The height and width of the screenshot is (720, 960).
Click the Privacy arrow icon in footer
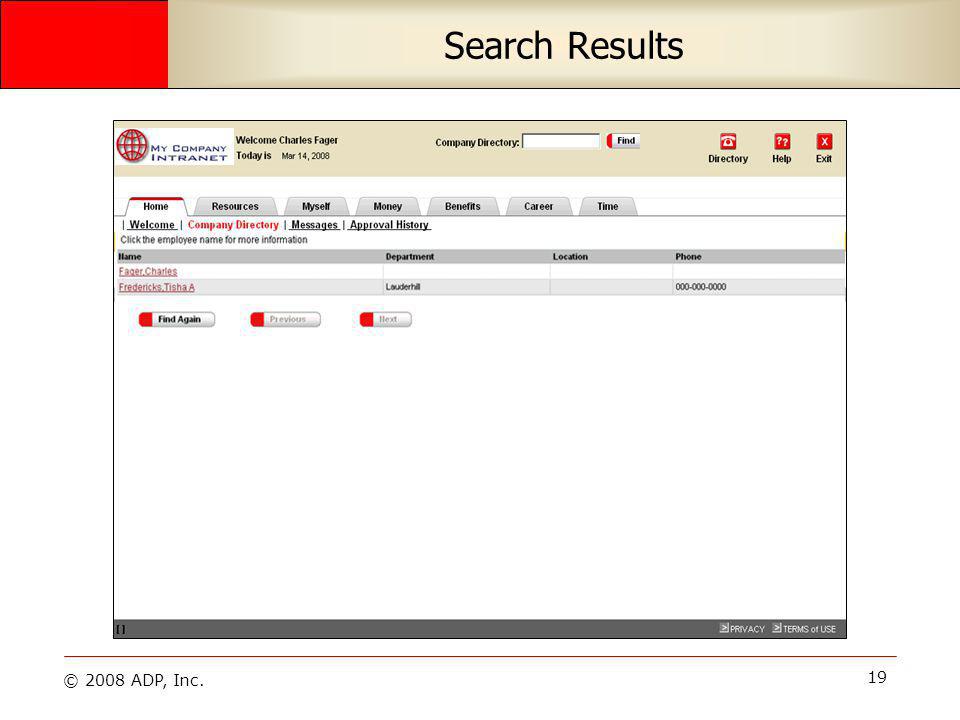724,628
